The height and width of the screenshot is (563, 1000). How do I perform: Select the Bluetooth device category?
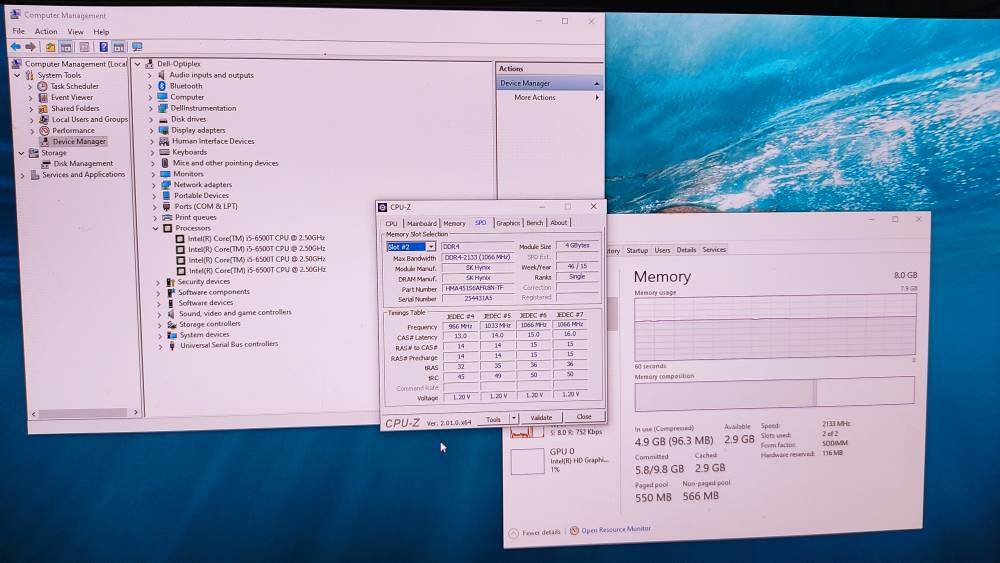coord(185,86)
